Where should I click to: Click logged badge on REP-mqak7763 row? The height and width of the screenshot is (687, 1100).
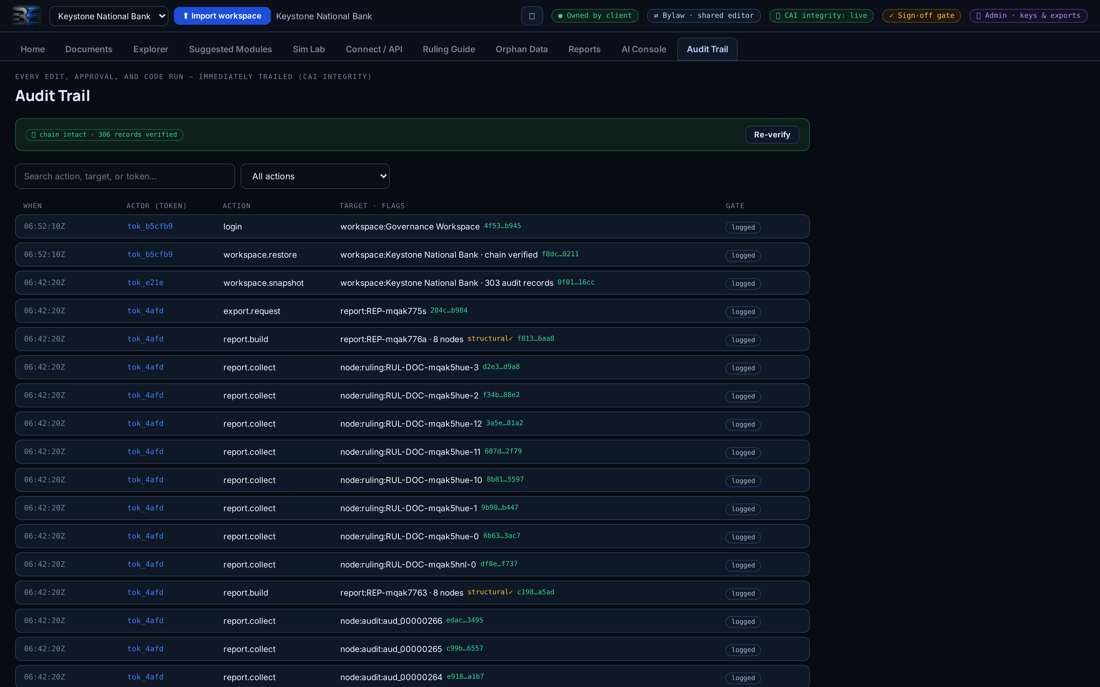coord(743,593)
